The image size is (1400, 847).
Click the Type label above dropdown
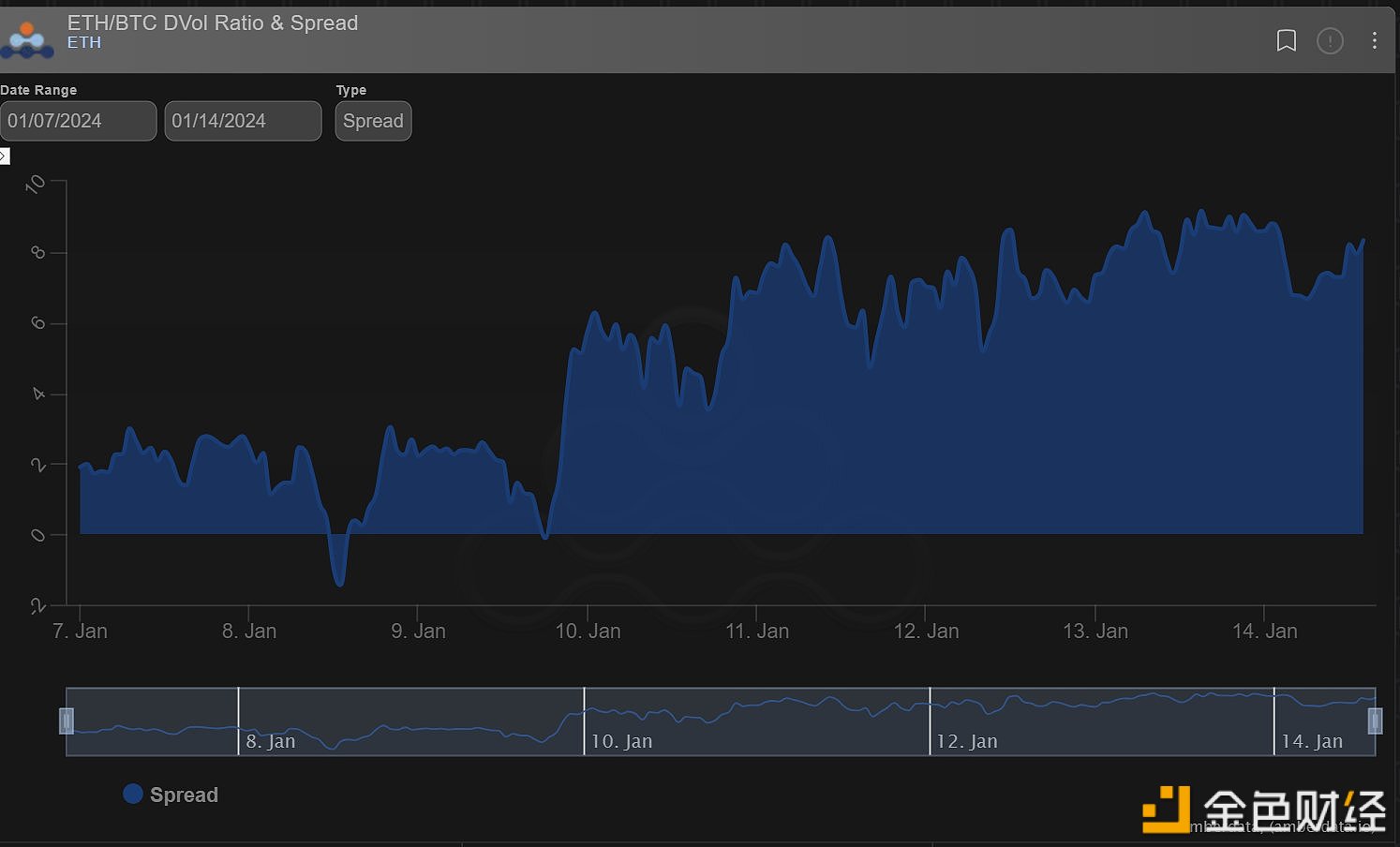(351, 90)
